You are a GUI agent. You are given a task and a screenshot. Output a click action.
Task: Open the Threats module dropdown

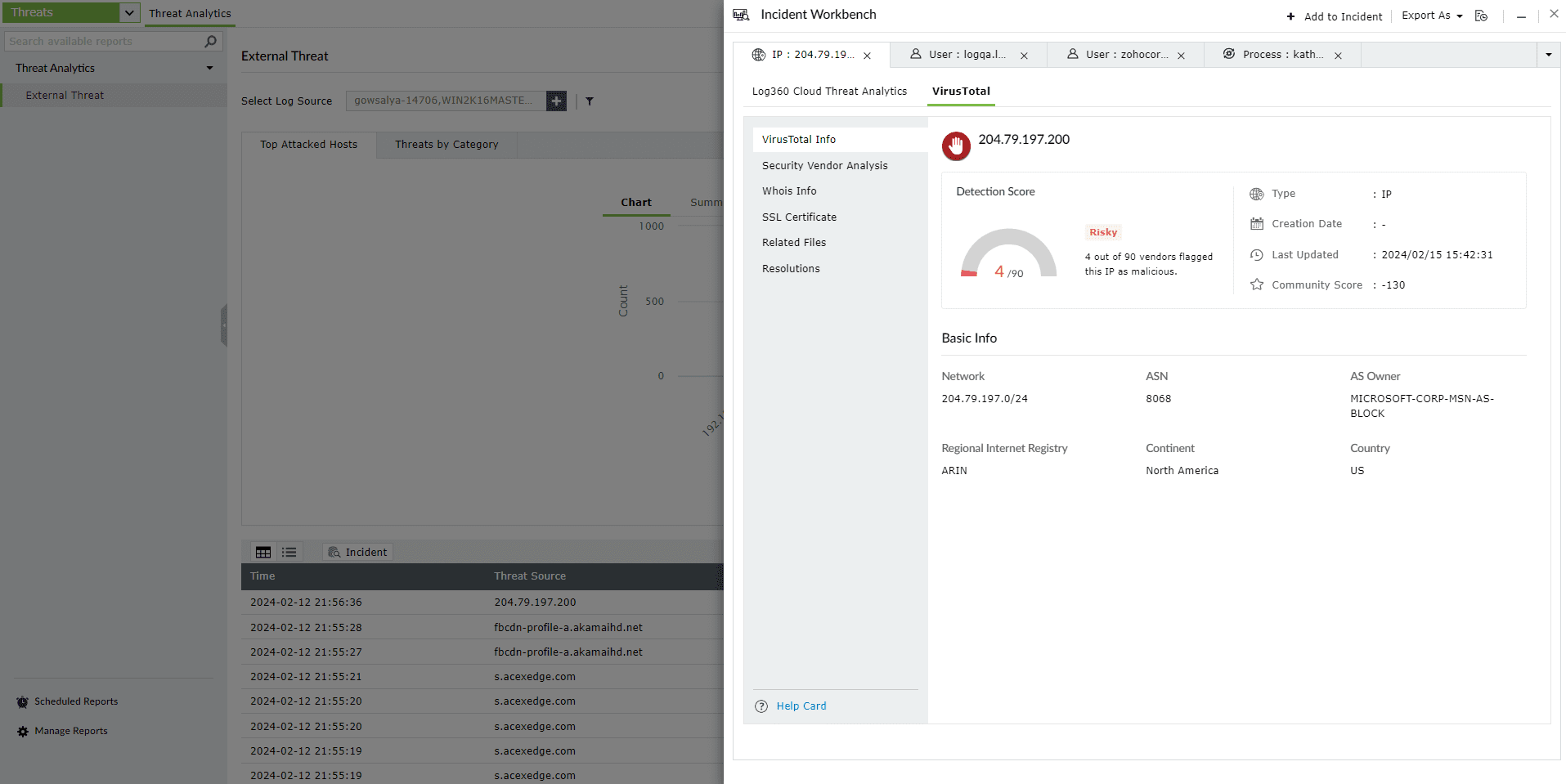(x=129, y=12)
